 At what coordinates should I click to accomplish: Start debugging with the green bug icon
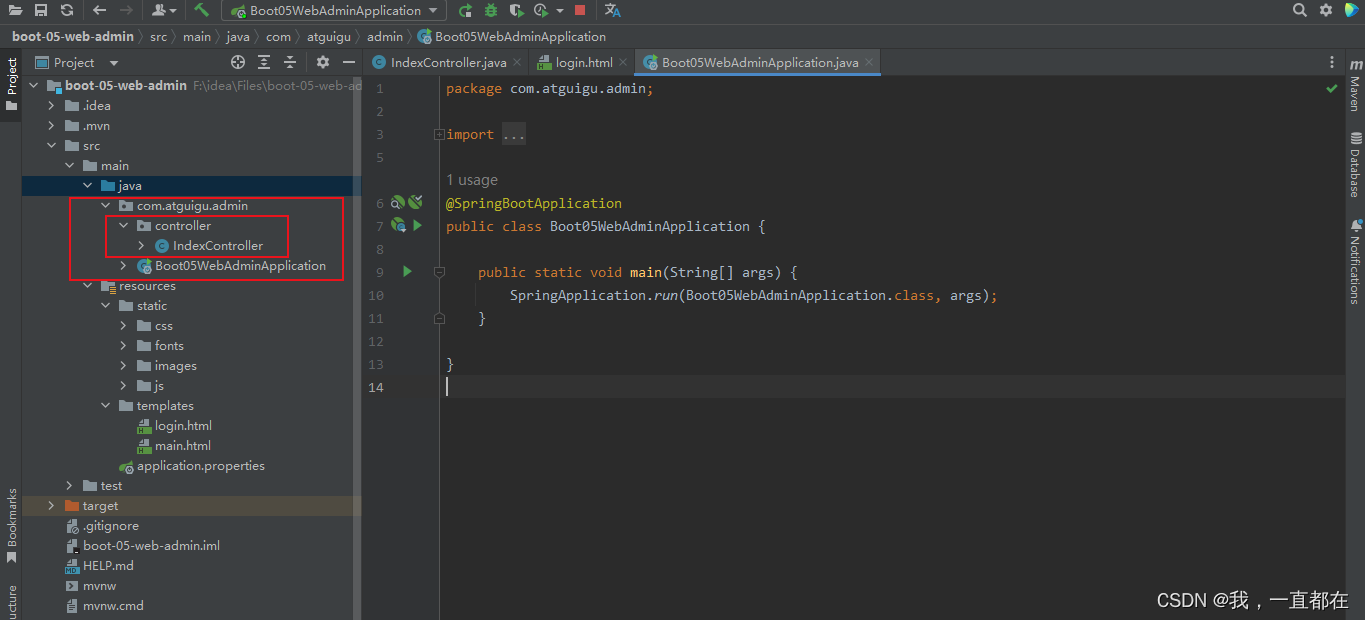pyautogui.click(x=491, y=10)
